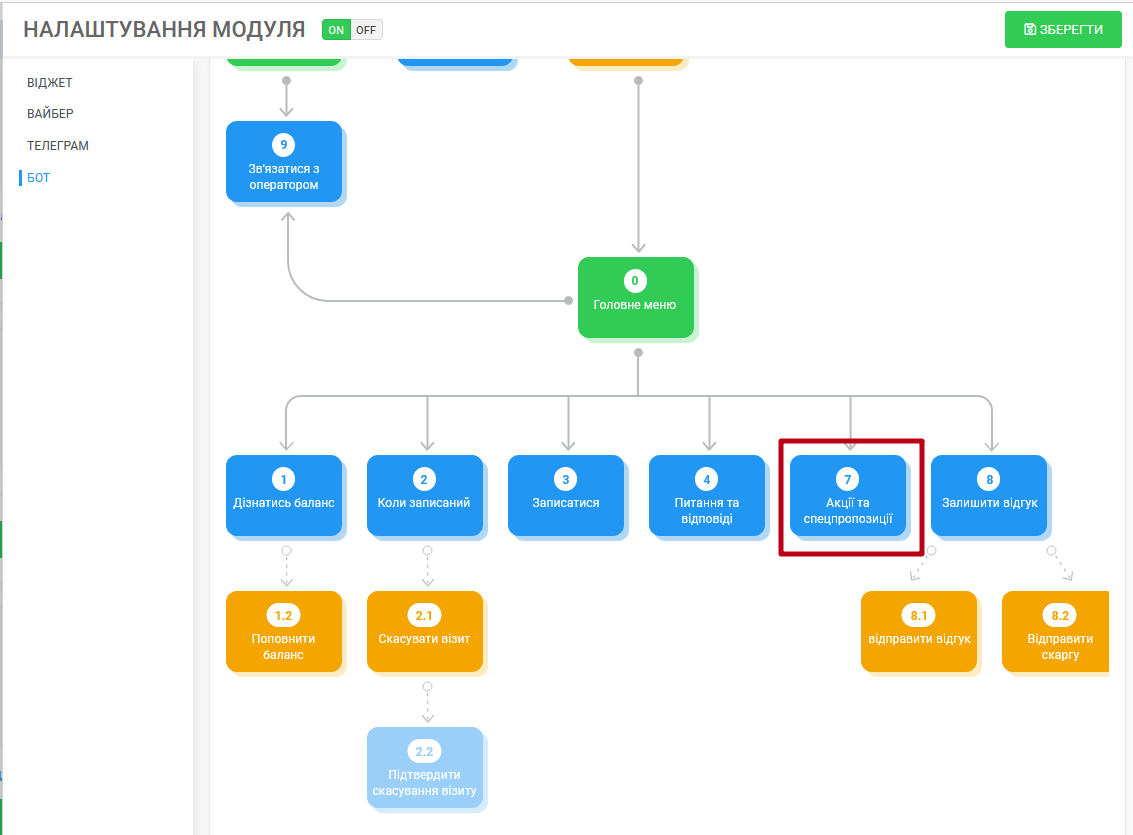Select faded node 2.2 Підтвердити скасування візиту
Image resolution: width=1133 pixels, height=835 pixels.
pos(425,767)
